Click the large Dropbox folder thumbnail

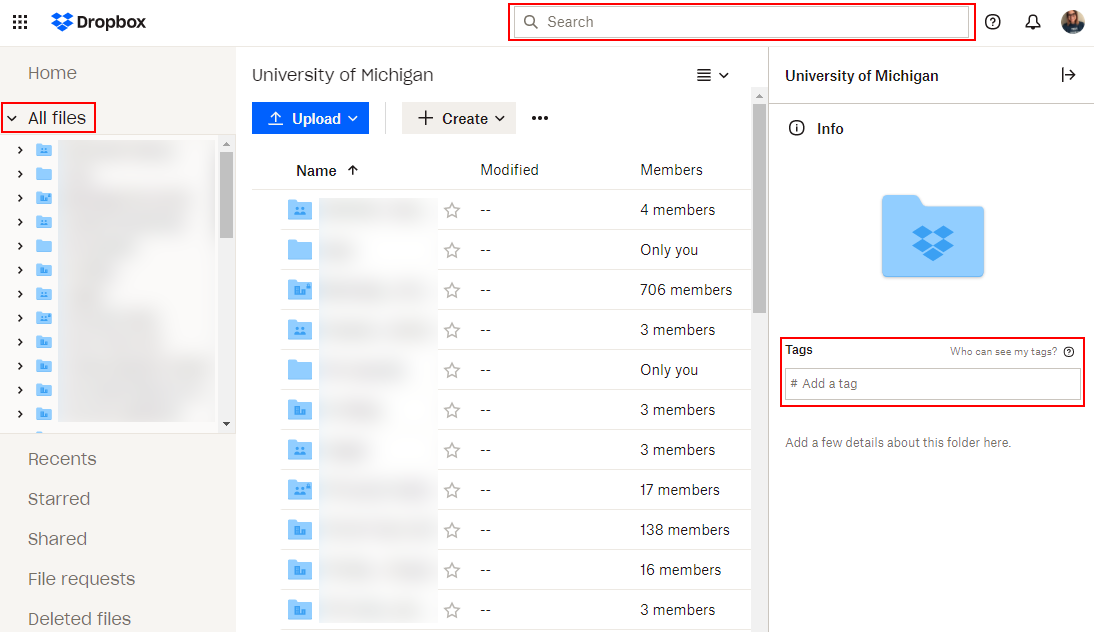(x=933, y=236)
